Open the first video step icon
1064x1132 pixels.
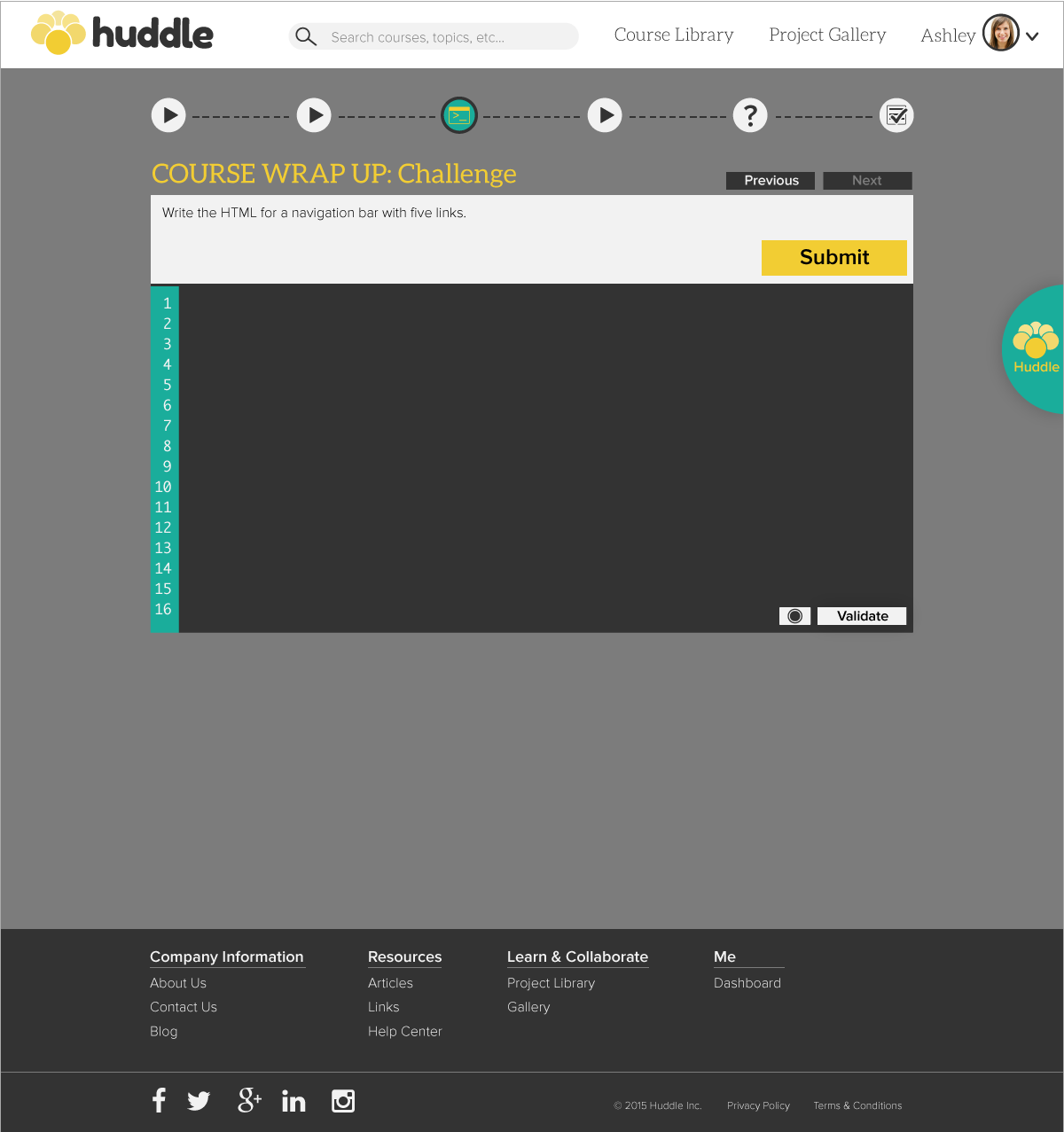coord(168,115)
